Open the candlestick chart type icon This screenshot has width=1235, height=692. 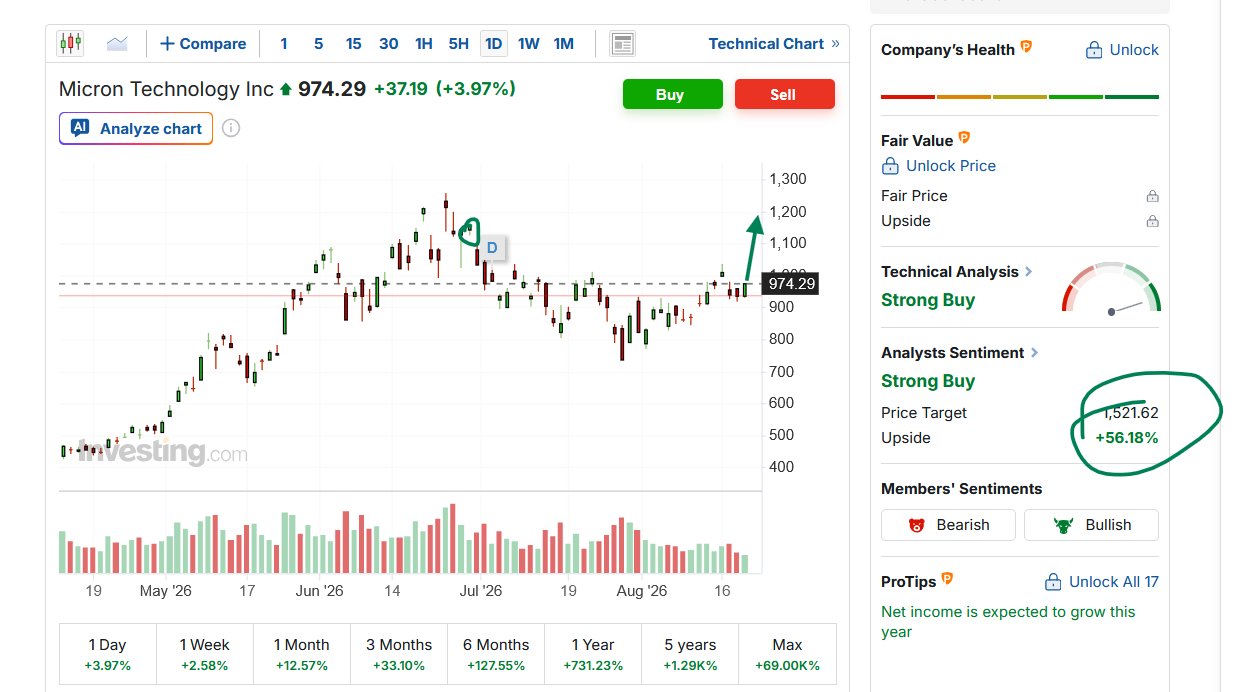click(x=70, y=43)
